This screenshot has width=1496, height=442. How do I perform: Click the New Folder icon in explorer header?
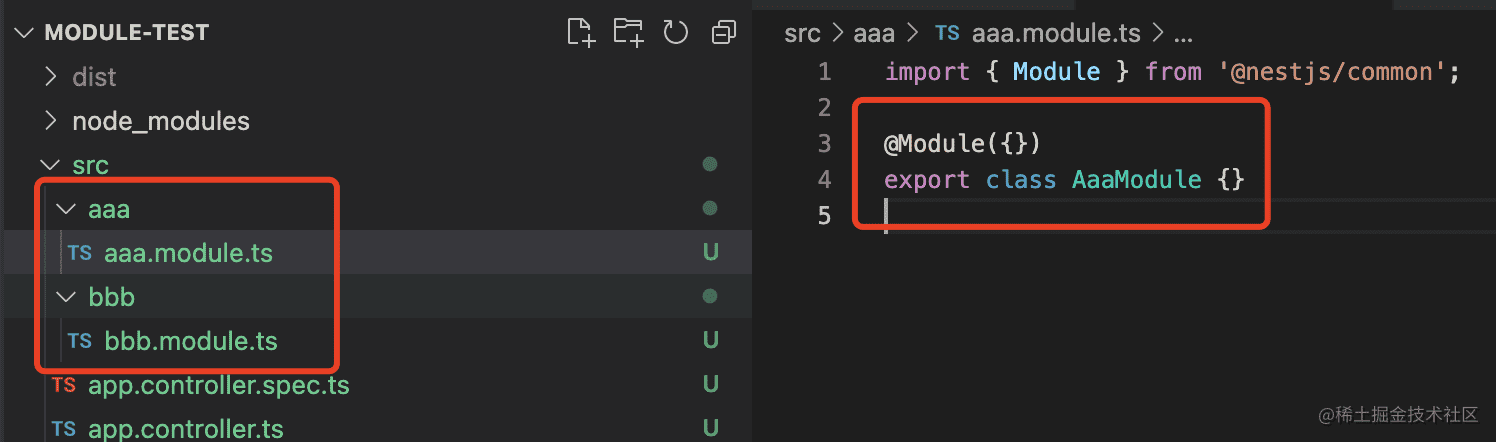pos(628,33)
